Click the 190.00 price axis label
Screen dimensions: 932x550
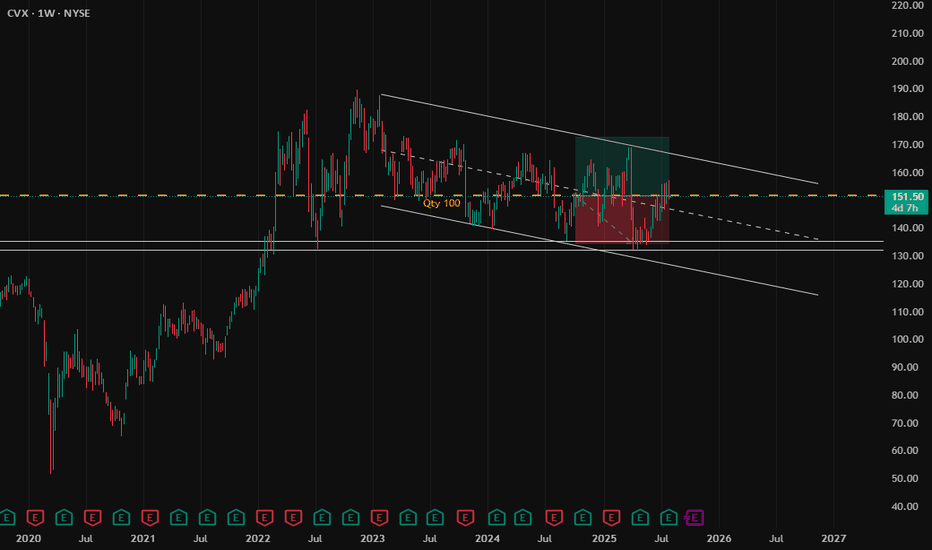[x=908, y=89]
